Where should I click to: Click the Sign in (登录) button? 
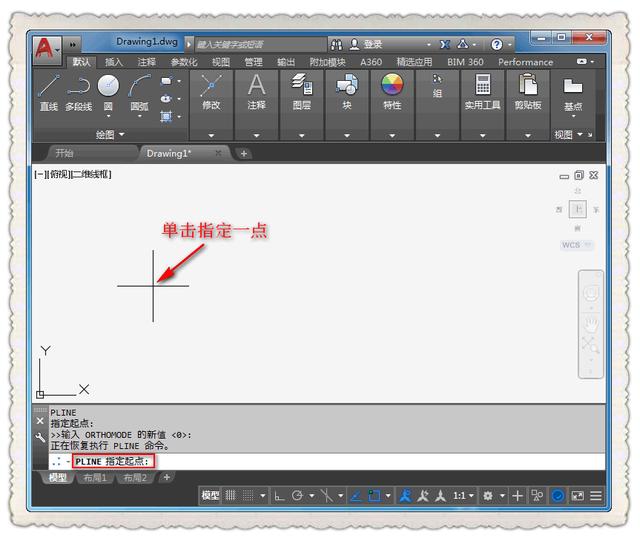(368, 44)
